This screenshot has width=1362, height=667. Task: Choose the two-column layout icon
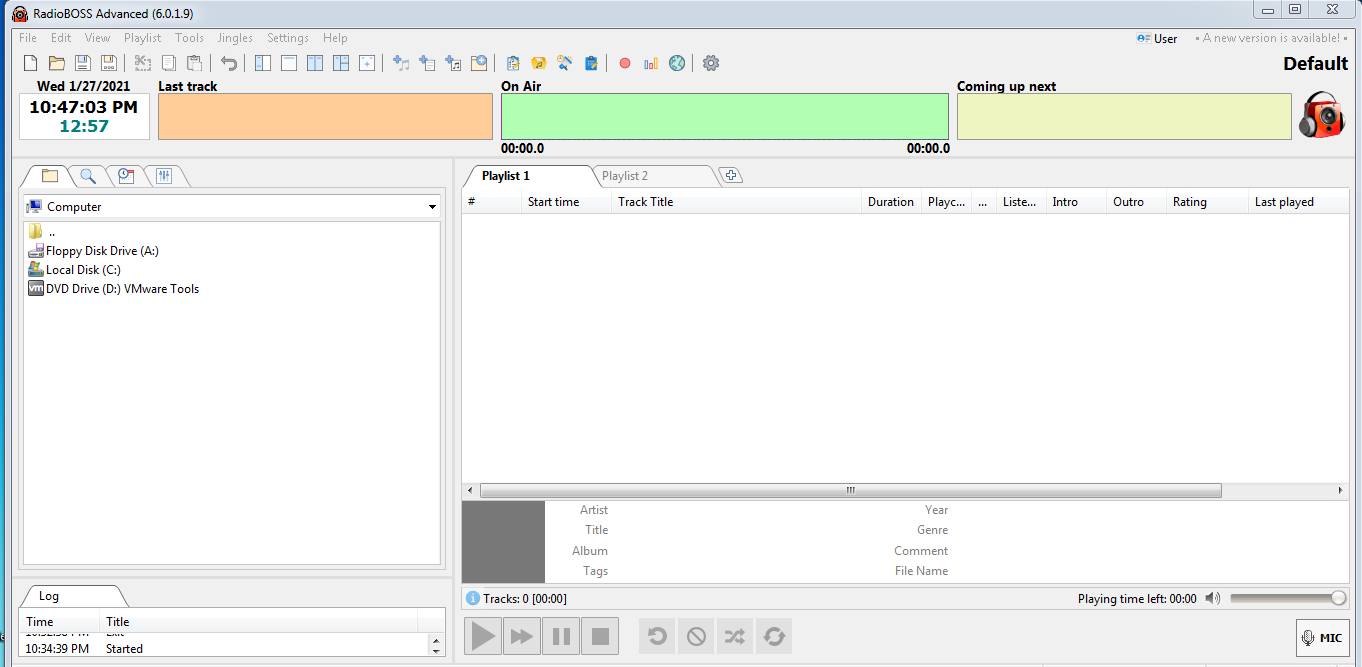click(315, 63)
